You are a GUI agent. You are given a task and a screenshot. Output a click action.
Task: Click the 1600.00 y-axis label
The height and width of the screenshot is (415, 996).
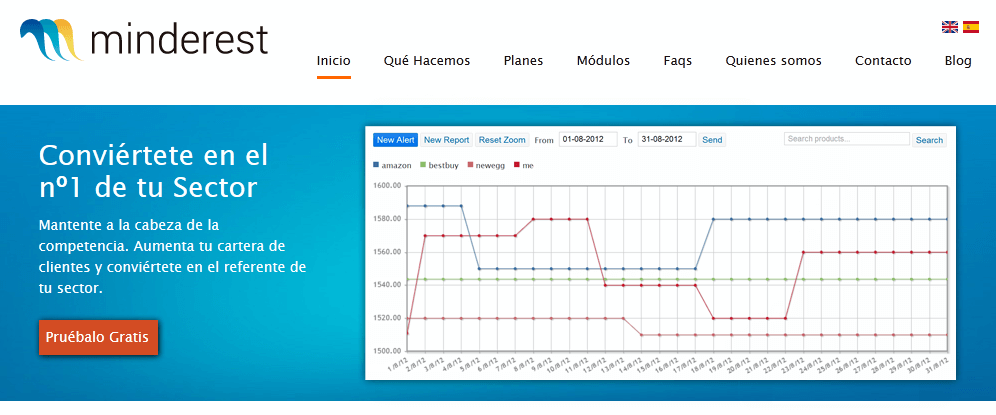coord(386,186)
